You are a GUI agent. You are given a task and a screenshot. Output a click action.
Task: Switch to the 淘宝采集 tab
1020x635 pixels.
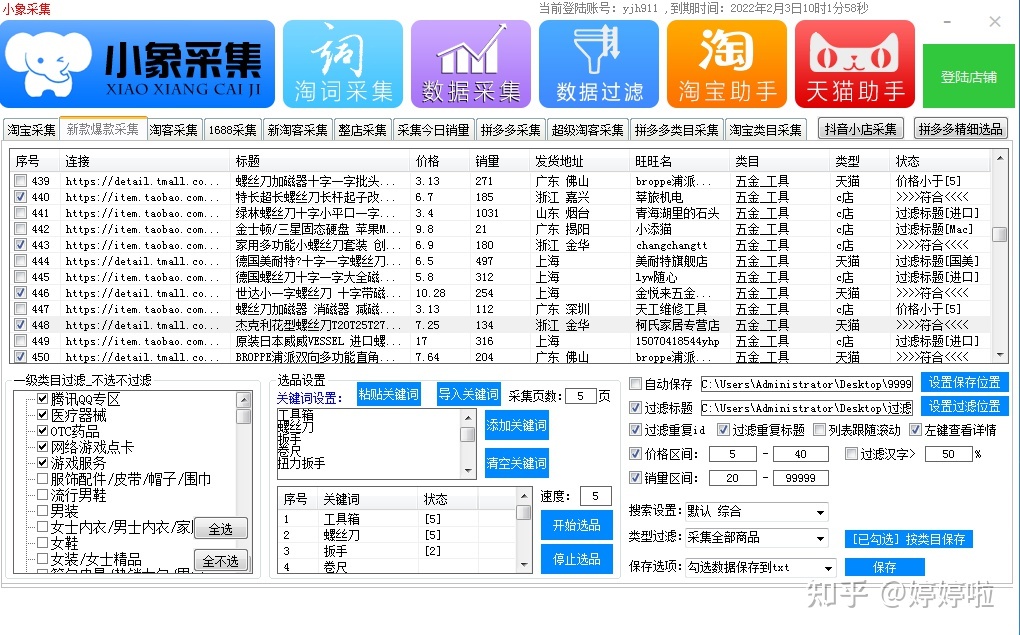click(x=31, y=129)
